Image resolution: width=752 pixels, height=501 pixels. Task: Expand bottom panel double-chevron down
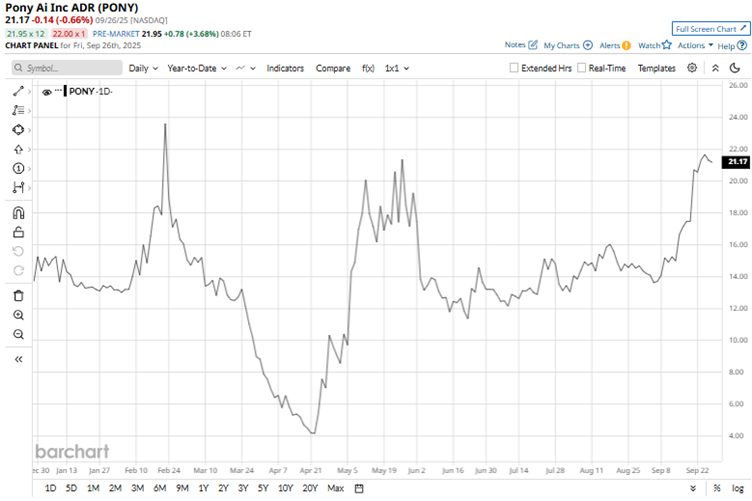(693, 488)
